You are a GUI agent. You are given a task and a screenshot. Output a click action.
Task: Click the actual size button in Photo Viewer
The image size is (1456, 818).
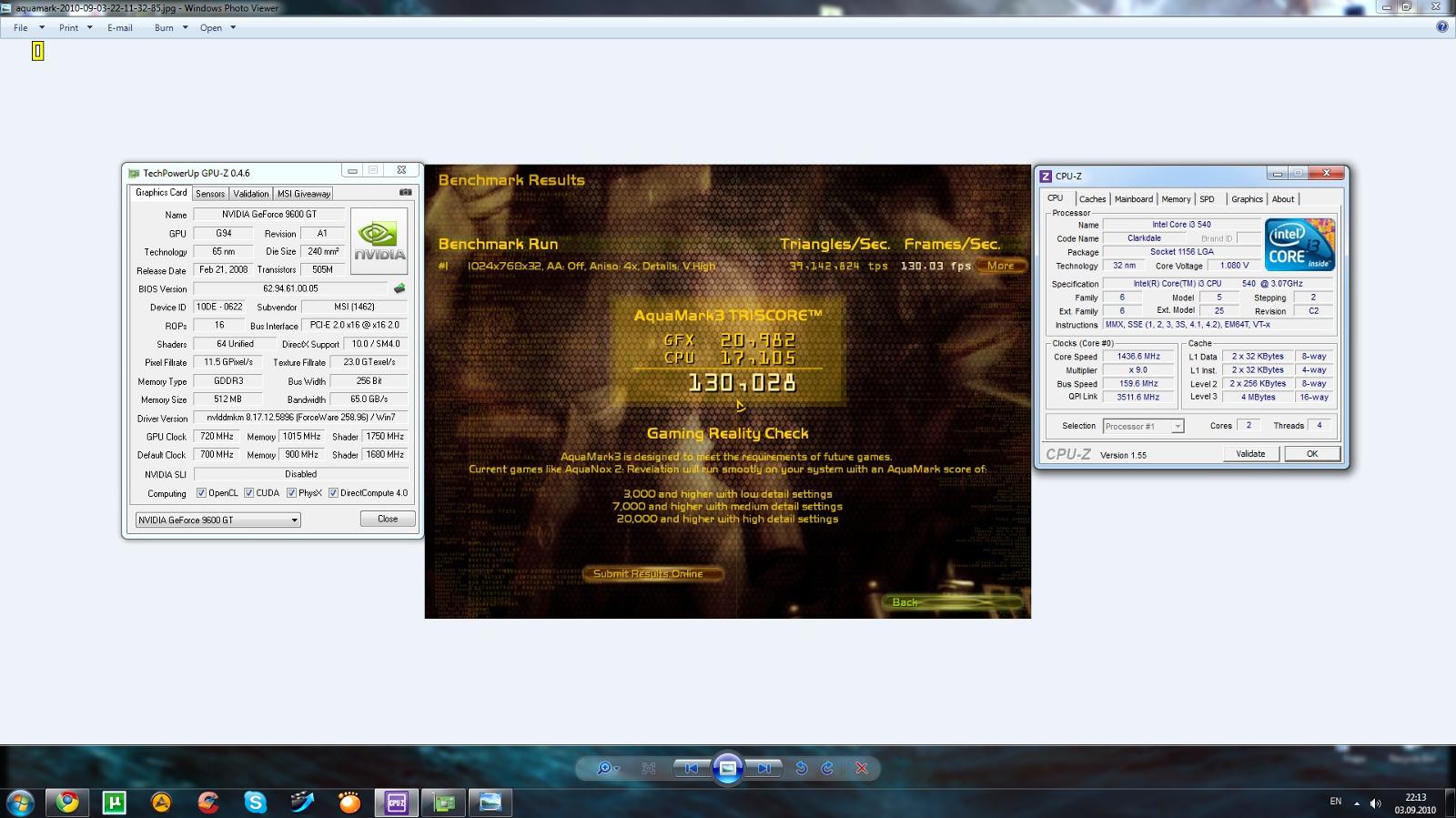(648, 768)
